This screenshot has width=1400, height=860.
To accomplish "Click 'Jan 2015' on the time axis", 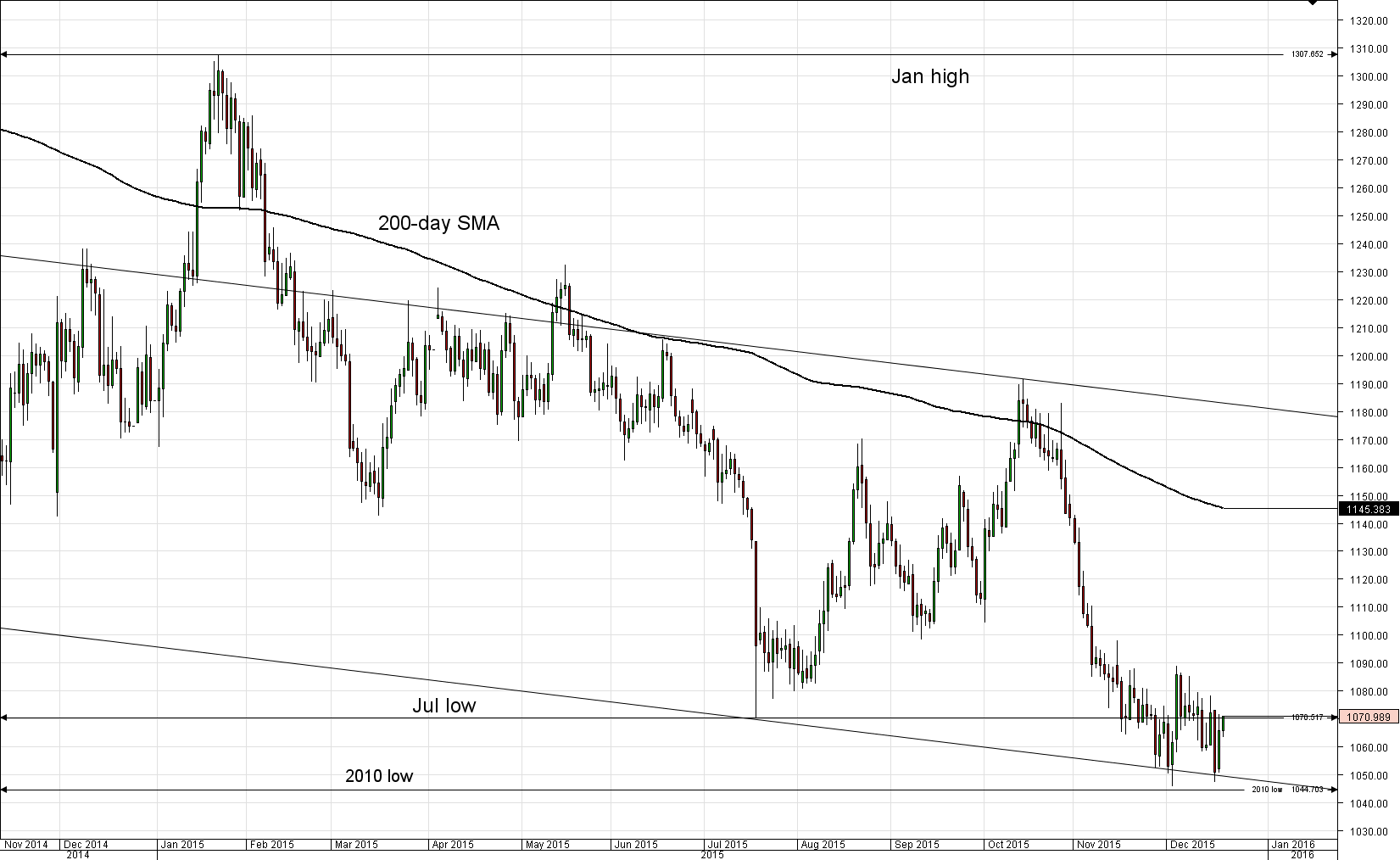I will (183, 845).
